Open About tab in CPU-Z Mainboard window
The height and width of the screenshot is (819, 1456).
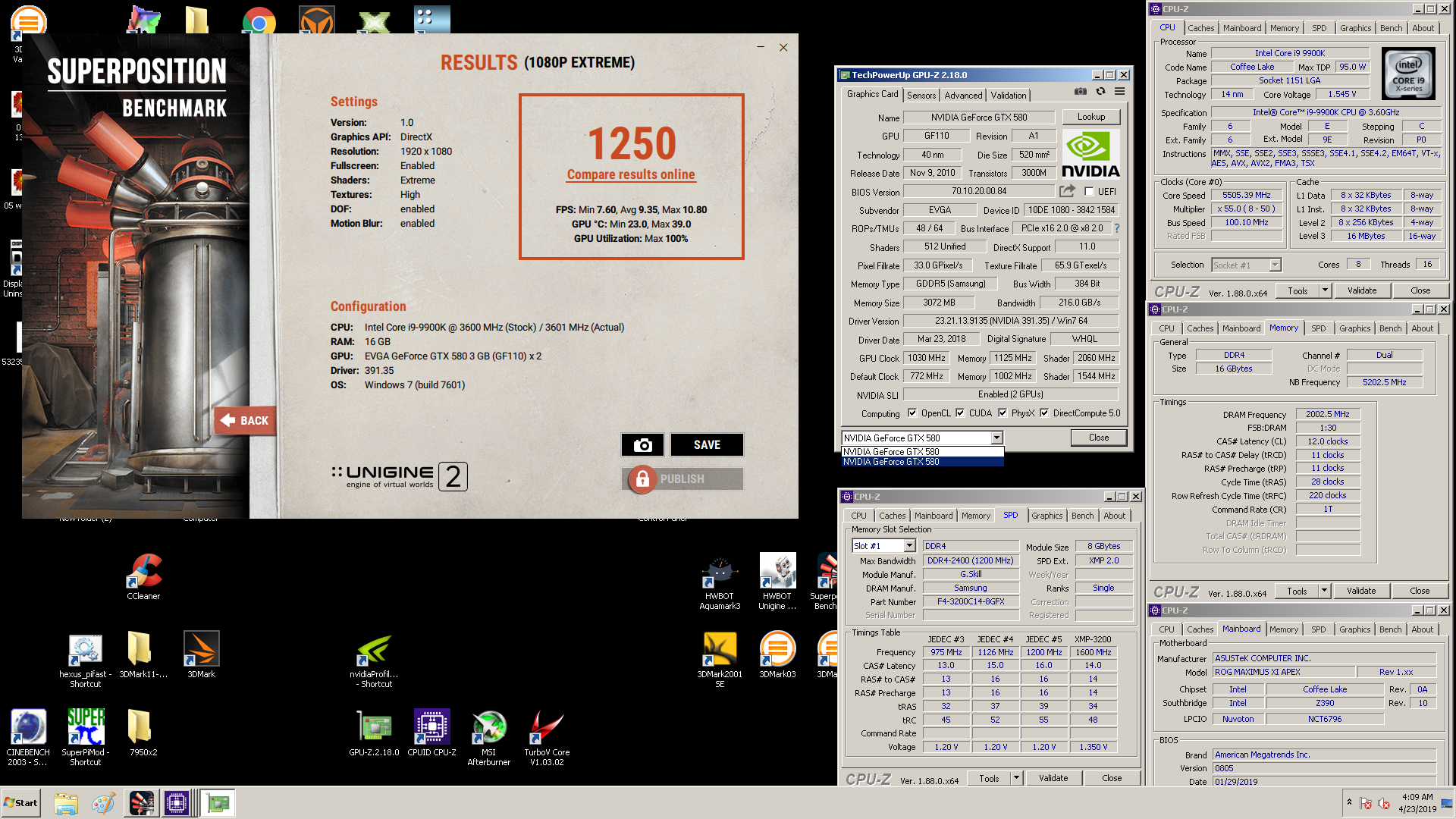point(1422,629)
